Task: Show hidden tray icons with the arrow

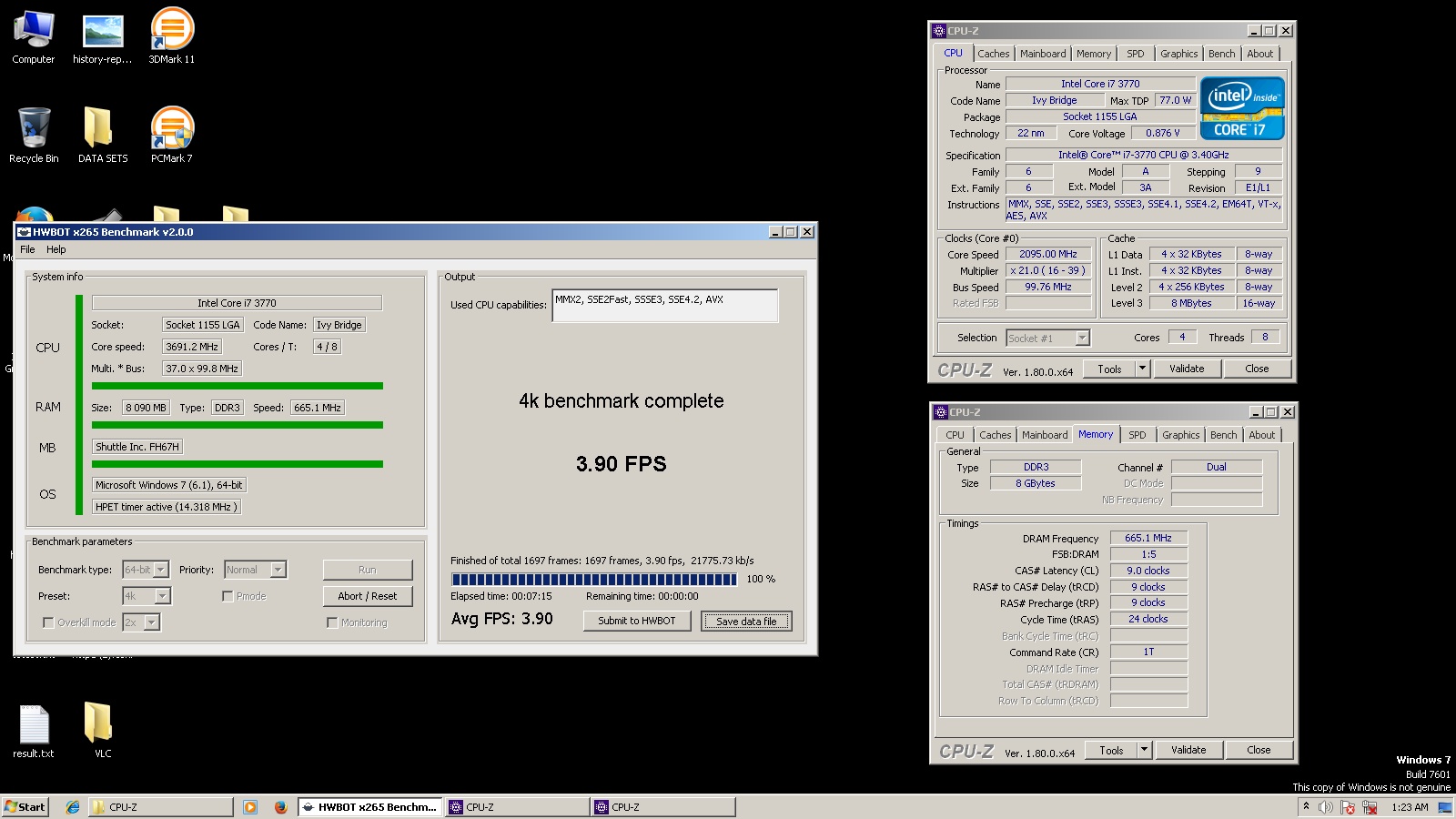Action: (1306, 806)
